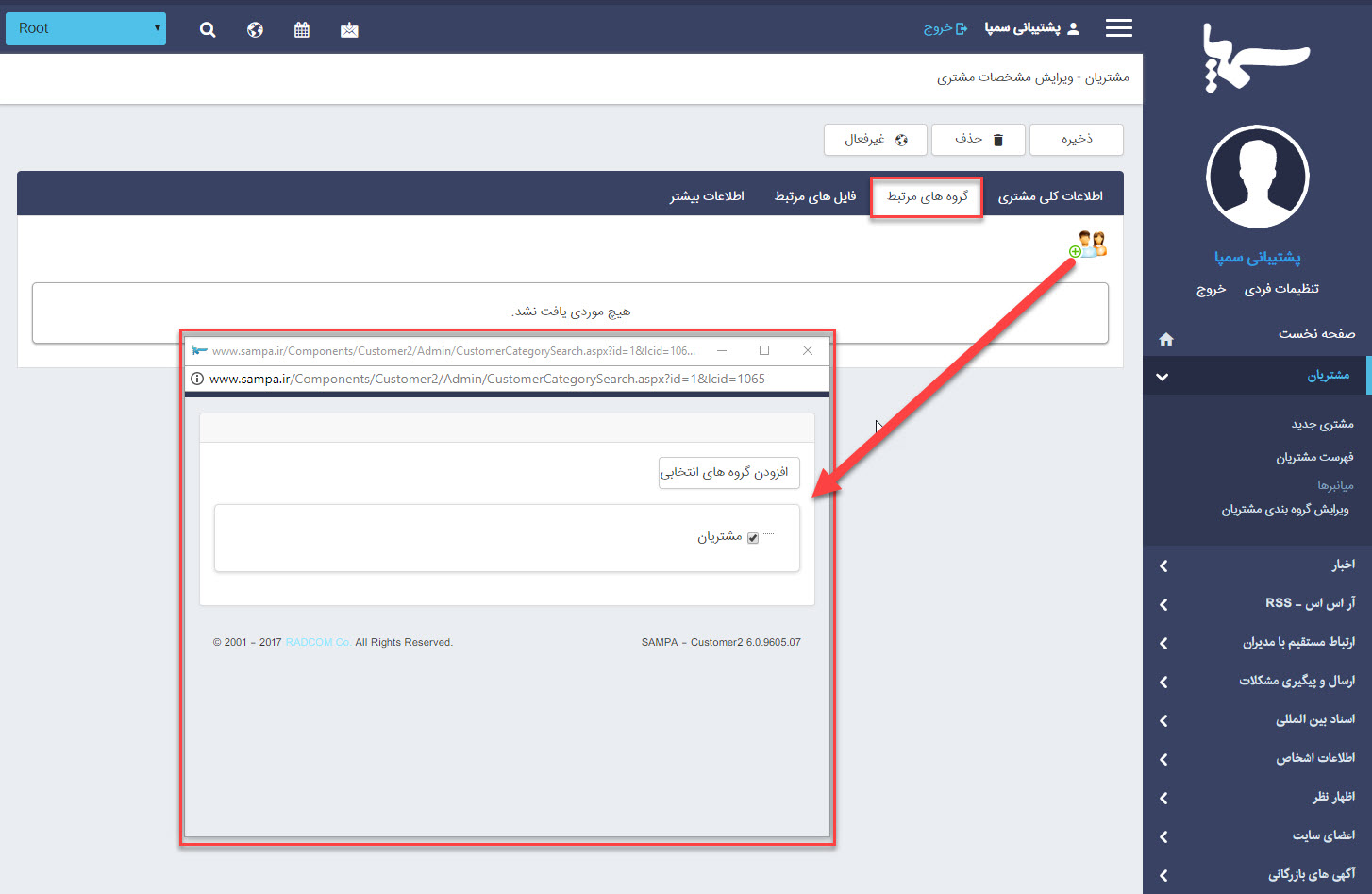Screen dimensions: 1372x894
Task: Click the mail inbox icon in top bar
Action: coord(349,30)
